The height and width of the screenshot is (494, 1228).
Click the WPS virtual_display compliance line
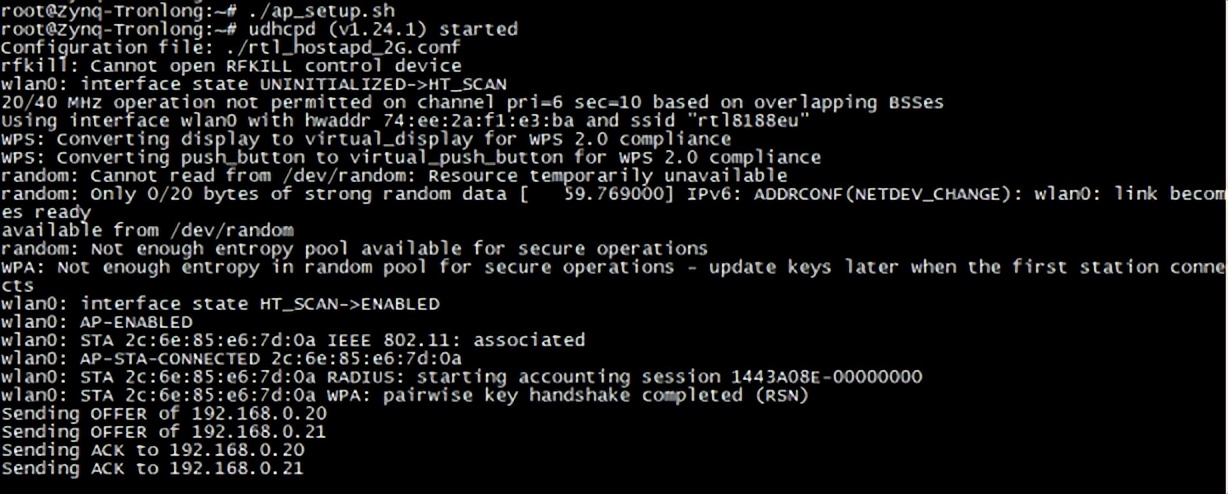pos(366,138)
